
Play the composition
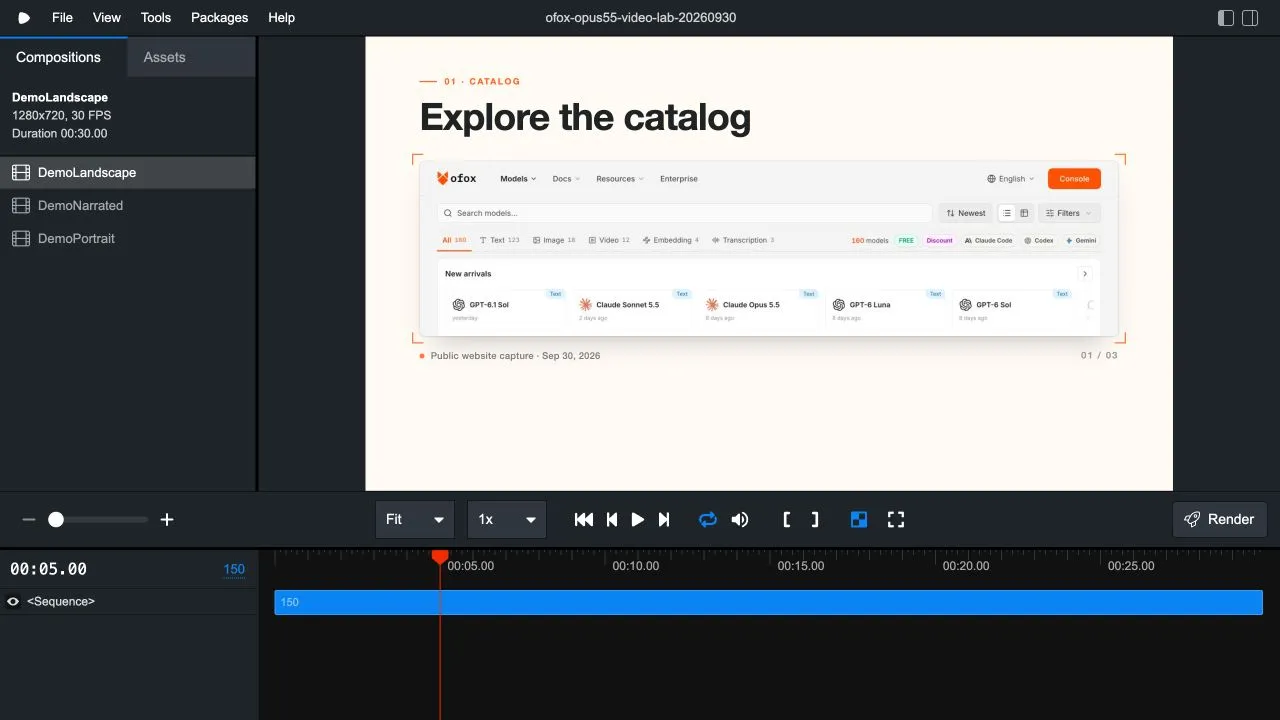(638, 519)
